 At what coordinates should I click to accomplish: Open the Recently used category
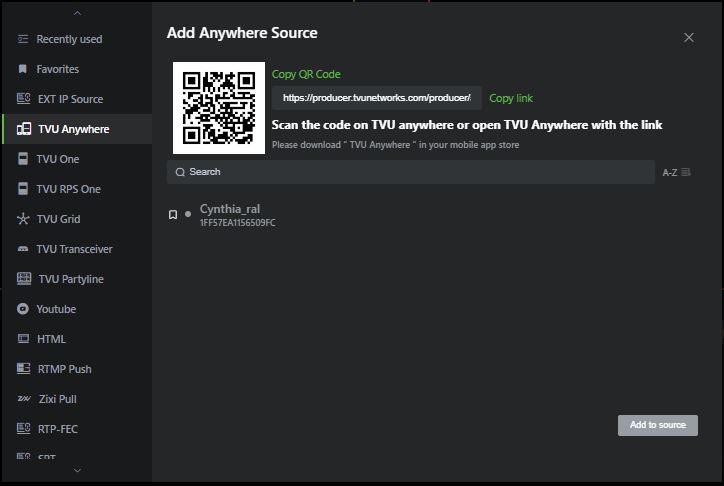77,39
